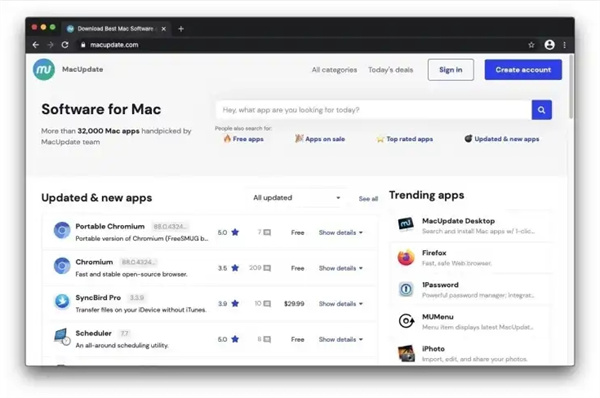Click the SyncBird Pro app icon
This screenshot has width=600, height=398.
pyautogui.click(x=62, y=301)
